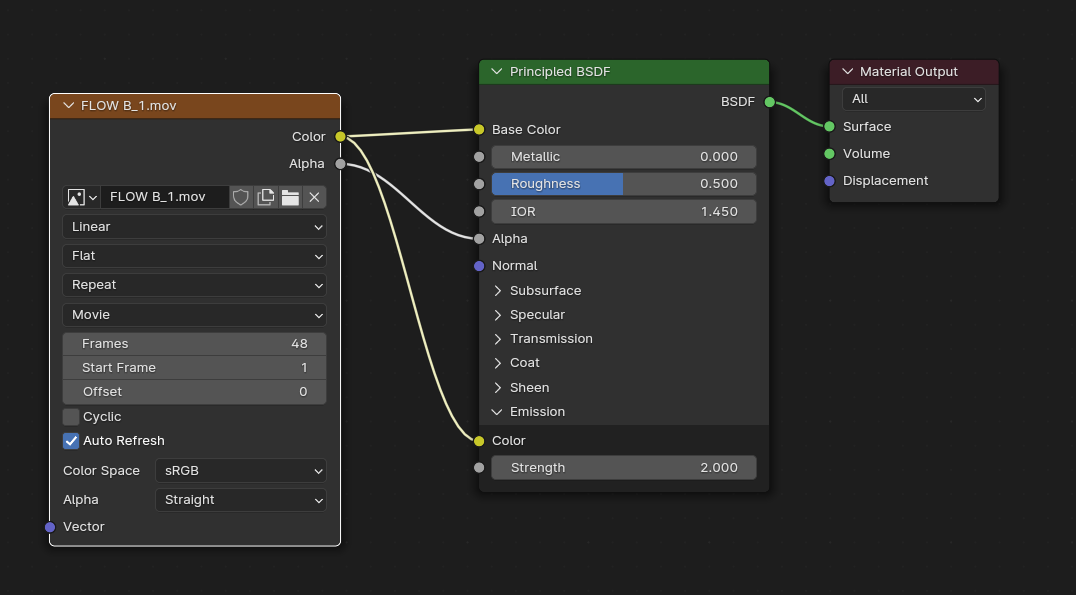Click the FLOW B_1.mov image name field
This screenshot has height=595, width=1076.
pos(165,197)
